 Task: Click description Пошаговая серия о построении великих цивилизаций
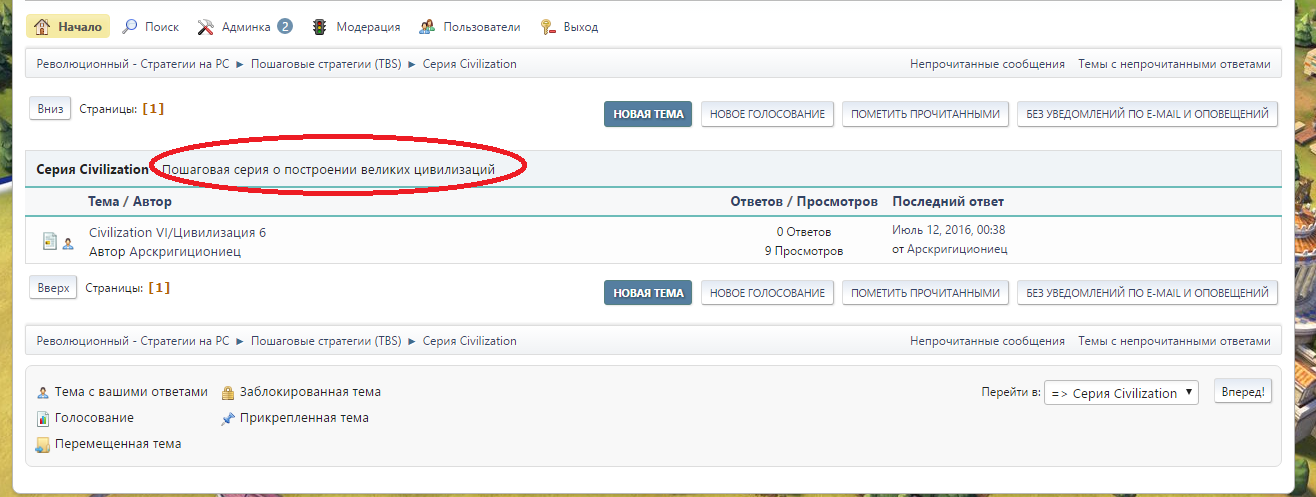329,170
